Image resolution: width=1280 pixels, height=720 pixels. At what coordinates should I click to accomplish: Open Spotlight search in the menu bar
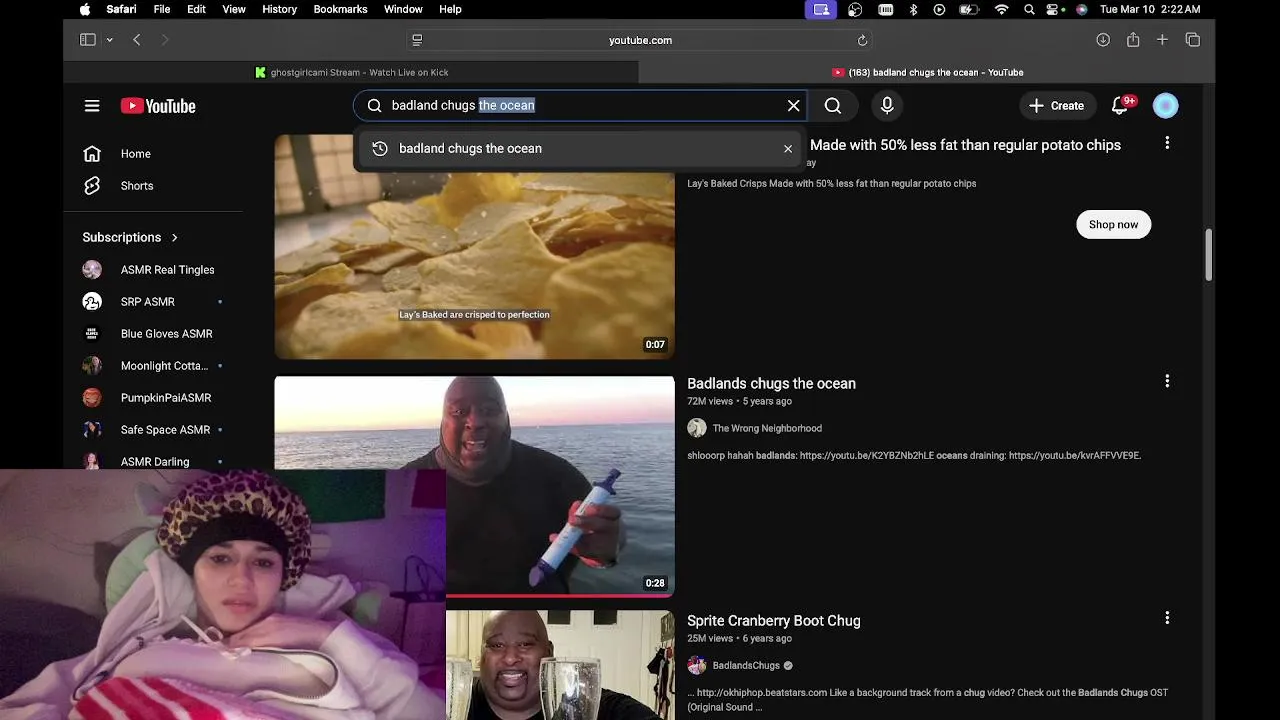1029,9
